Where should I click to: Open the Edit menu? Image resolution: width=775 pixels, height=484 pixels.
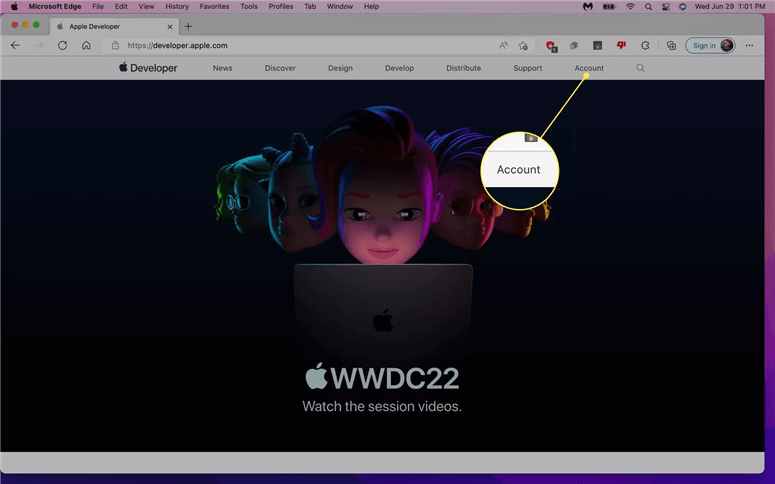click(121, 6)
